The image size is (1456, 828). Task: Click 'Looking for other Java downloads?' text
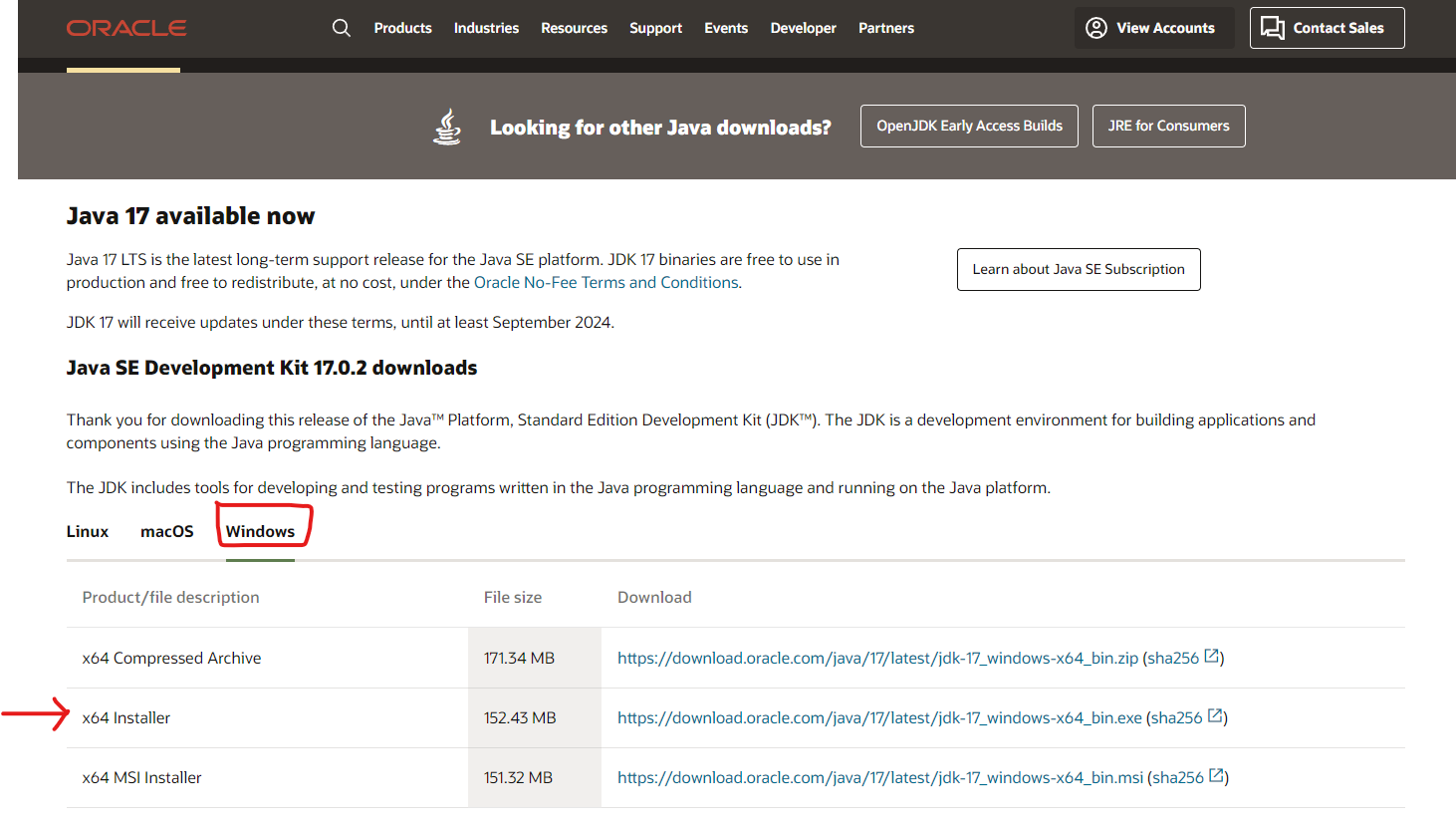tap(660, 128)
